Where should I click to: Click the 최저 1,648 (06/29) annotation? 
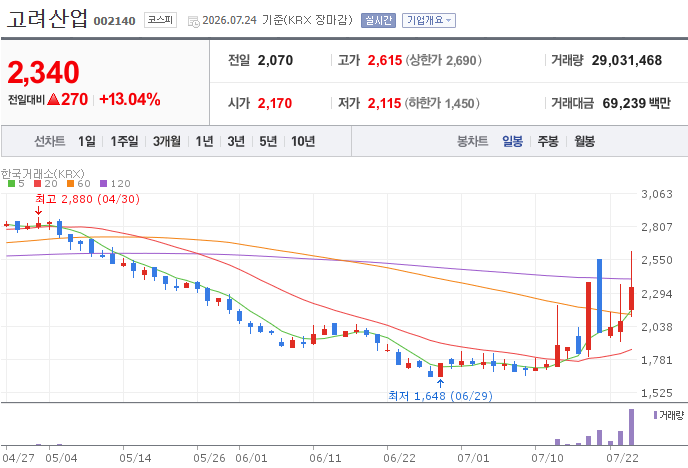click(441, 396)
